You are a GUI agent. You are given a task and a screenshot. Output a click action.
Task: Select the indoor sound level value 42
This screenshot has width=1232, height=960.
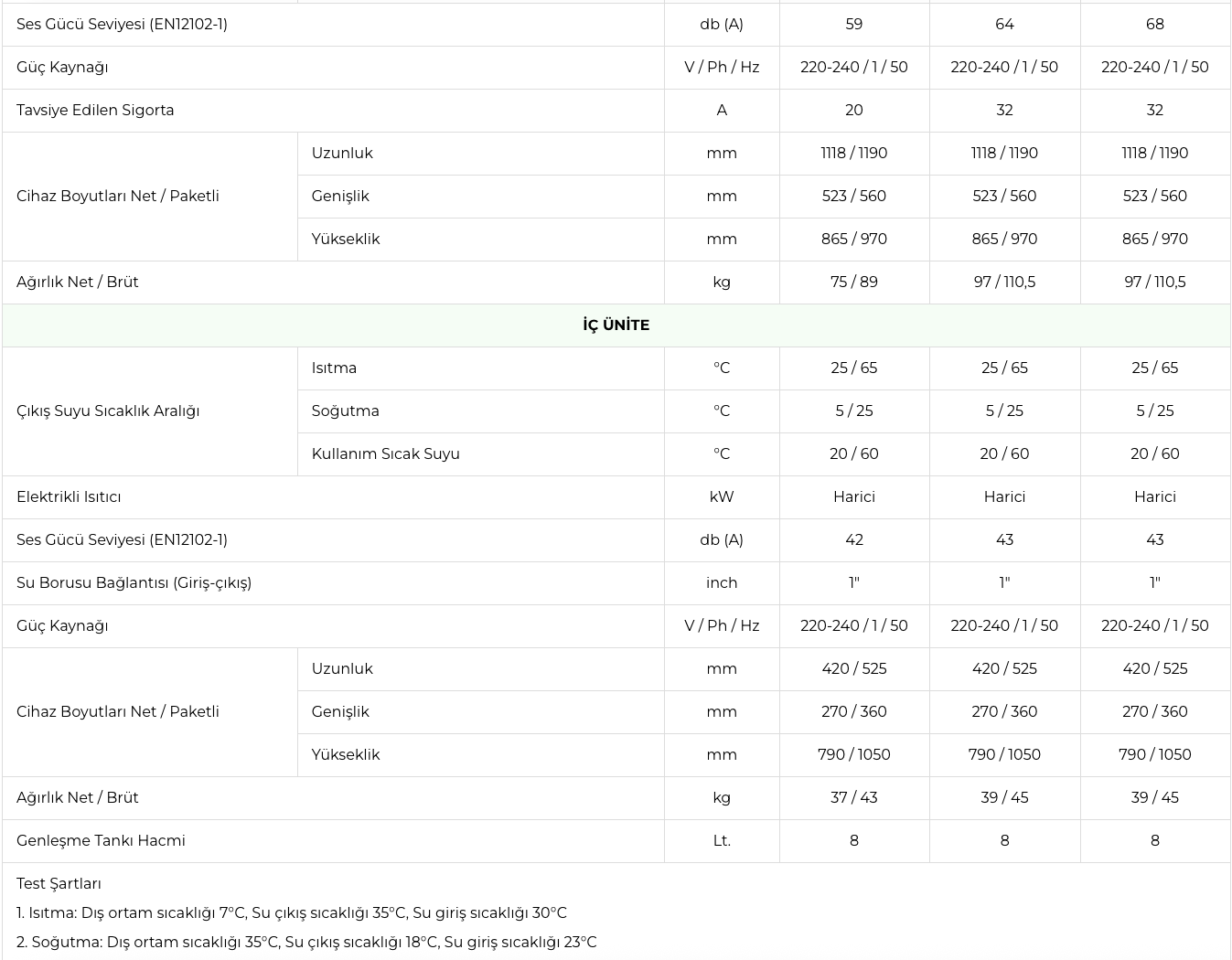click(853, 540)
